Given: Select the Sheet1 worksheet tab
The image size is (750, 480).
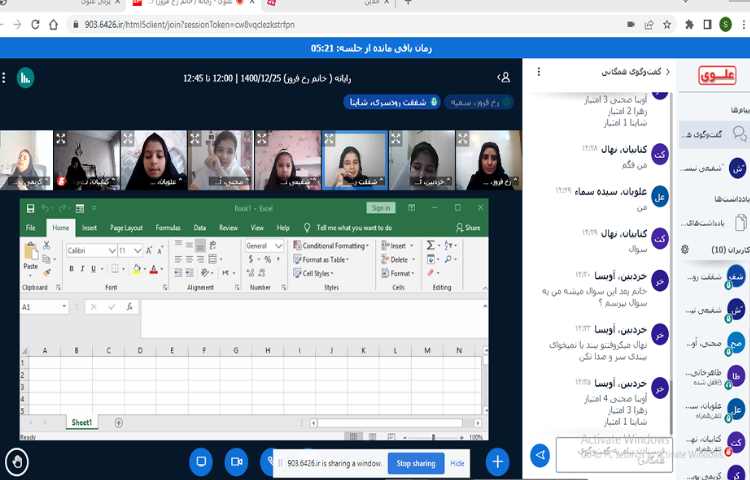Looking at the screenshot, I should 82,422.
